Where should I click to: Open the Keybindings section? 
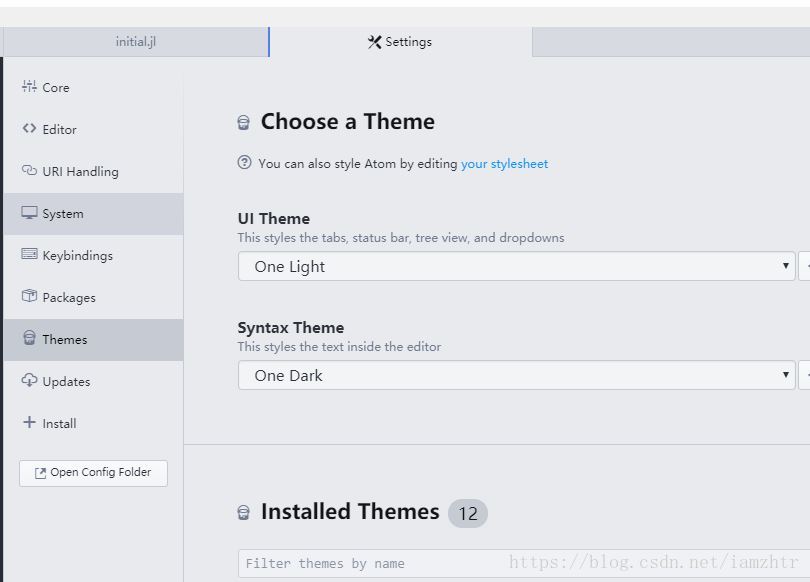point(94,256)
